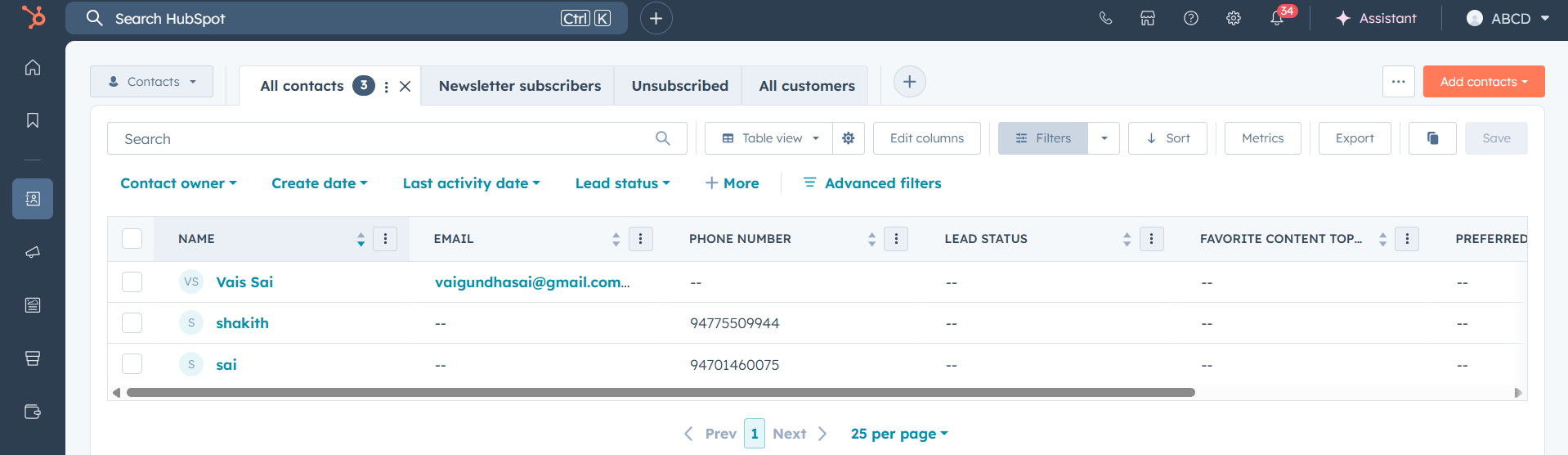Open the Vais Sai contact link
The image size is (1568, 455).
(x=244, y=282)
